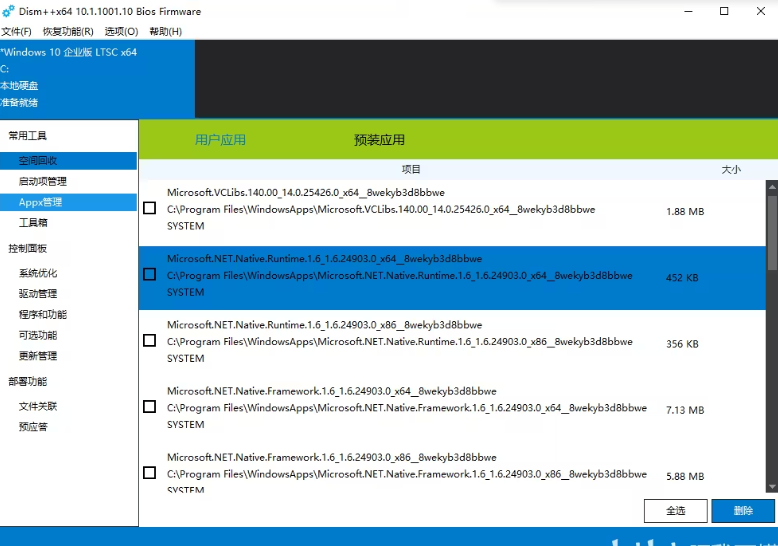Open the 恢复功能(R) menu
The image size is (778, 546).
(x=68, y=32)
